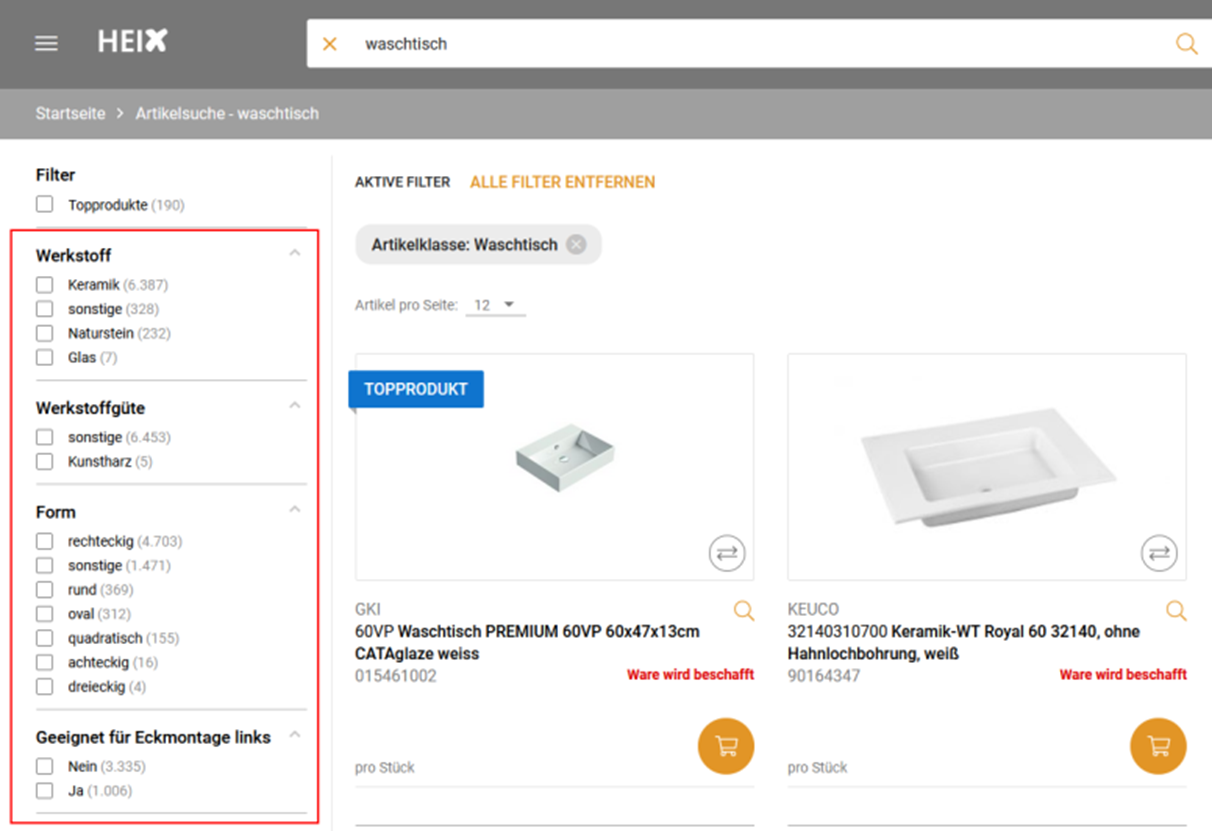The image size is (1212, 831).
Task: Go to Startseite breadcrumb
Action: [x=70, y=113]
